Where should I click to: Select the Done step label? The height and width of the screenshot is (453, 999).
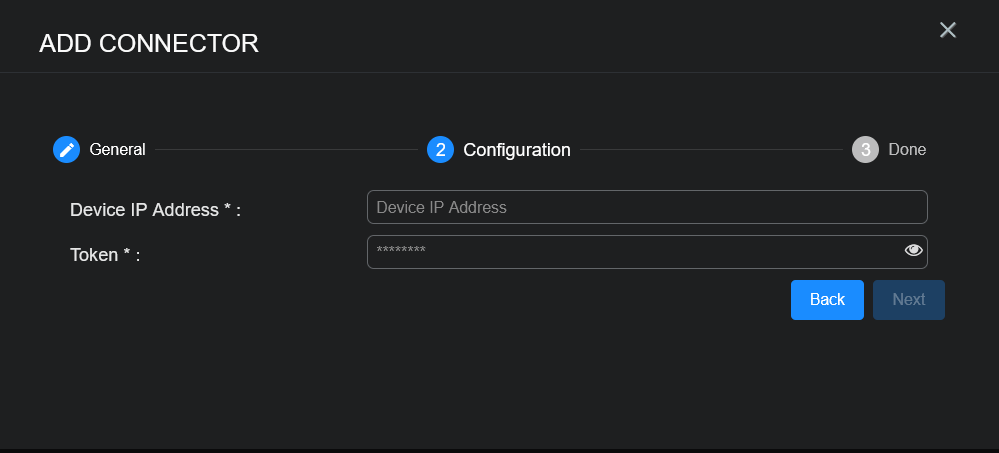tap(907, 149)
